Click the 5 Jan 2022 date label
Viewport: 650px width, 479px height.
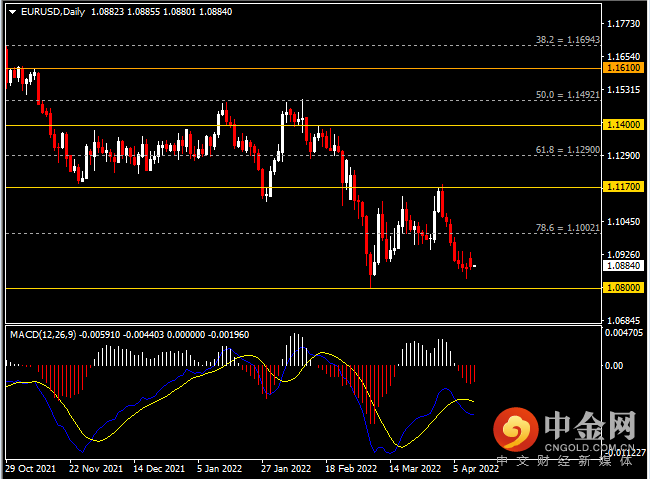pos(219,469)
